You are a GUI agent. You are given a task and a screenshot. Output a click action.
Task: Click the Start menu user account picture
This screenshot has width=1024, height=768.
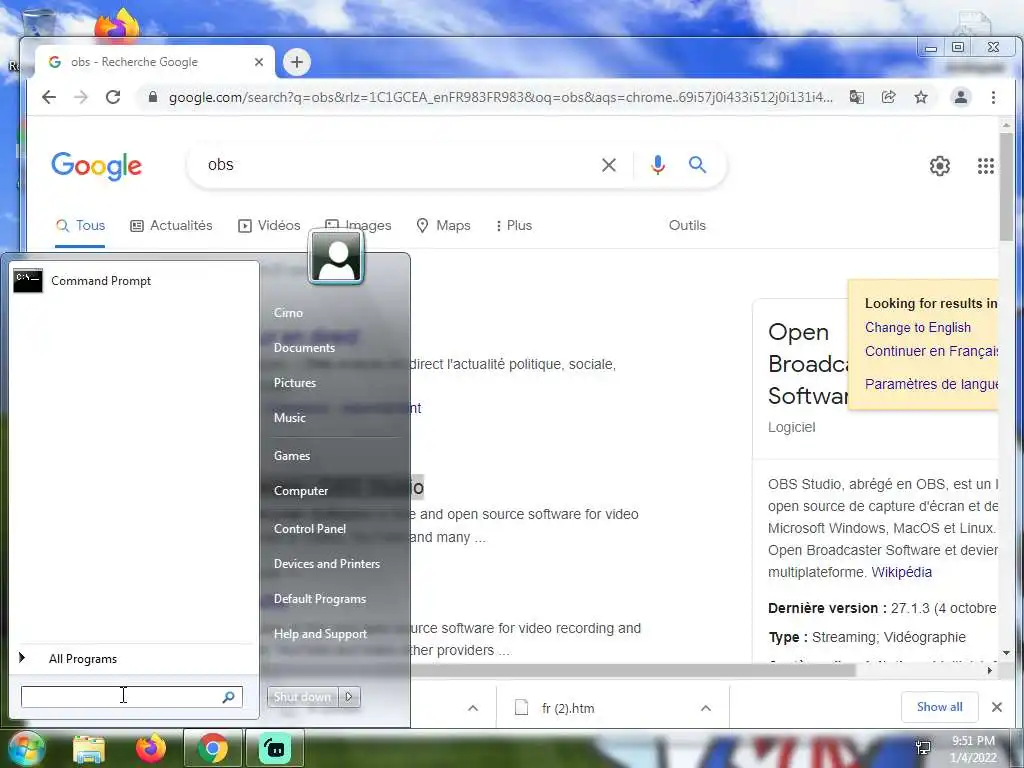coord(336,257)
